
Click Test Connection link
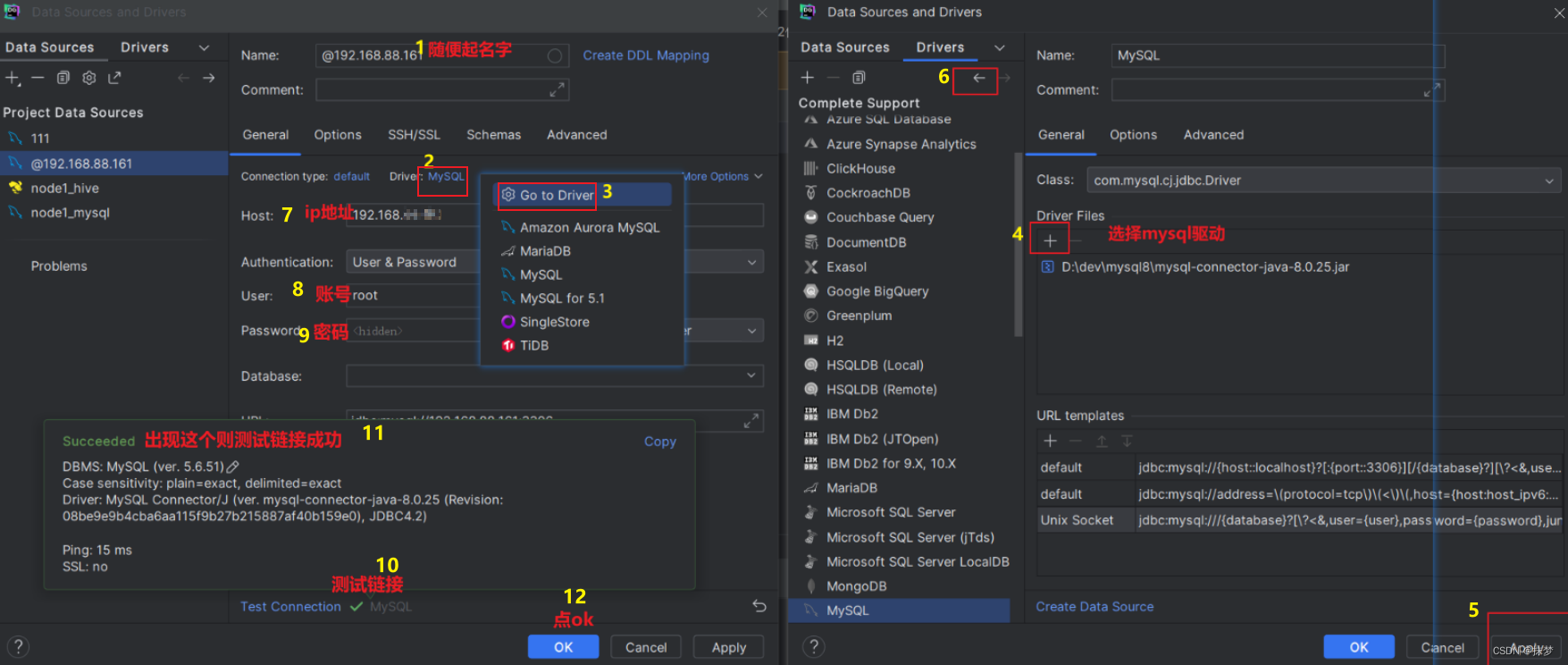(290, 606)
